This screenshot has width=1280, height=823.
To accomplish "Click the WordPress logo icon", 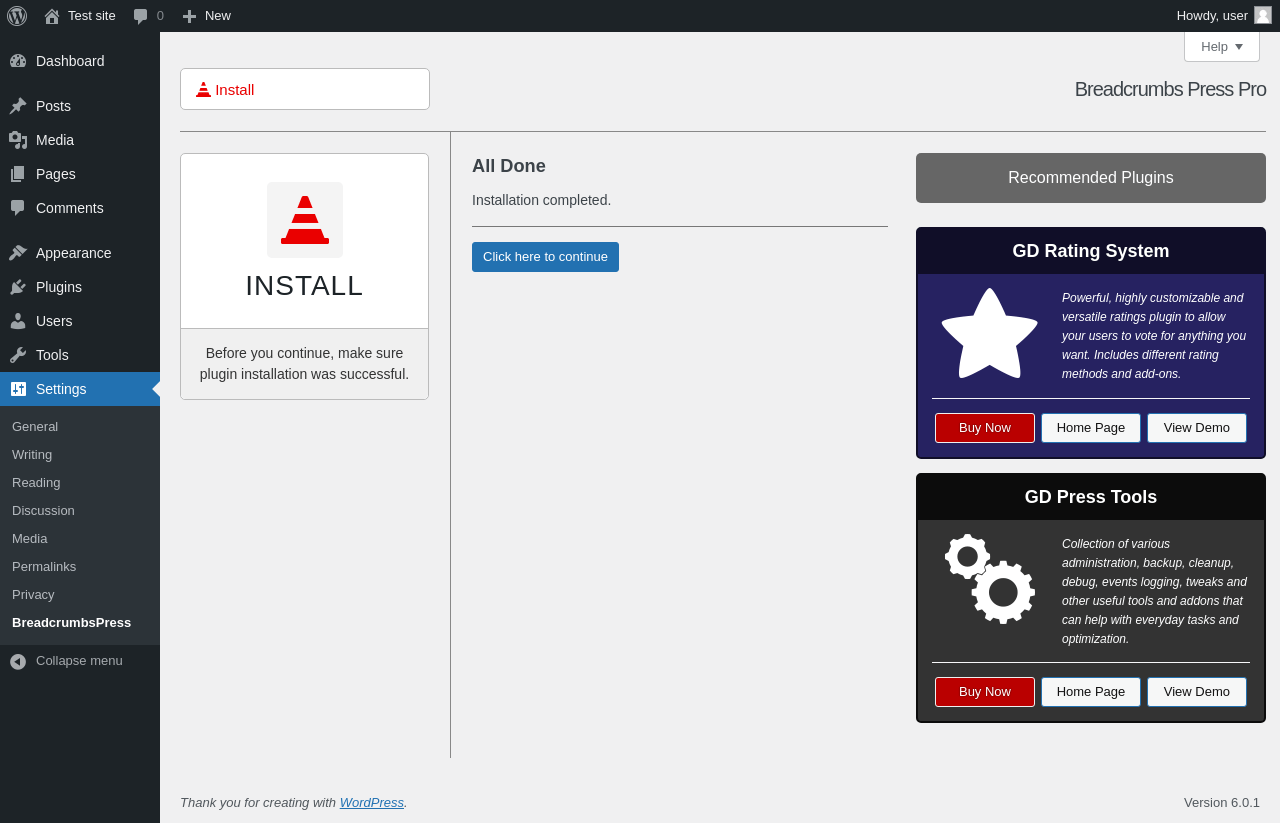I will pyautogui.click(x=17, y=16).
